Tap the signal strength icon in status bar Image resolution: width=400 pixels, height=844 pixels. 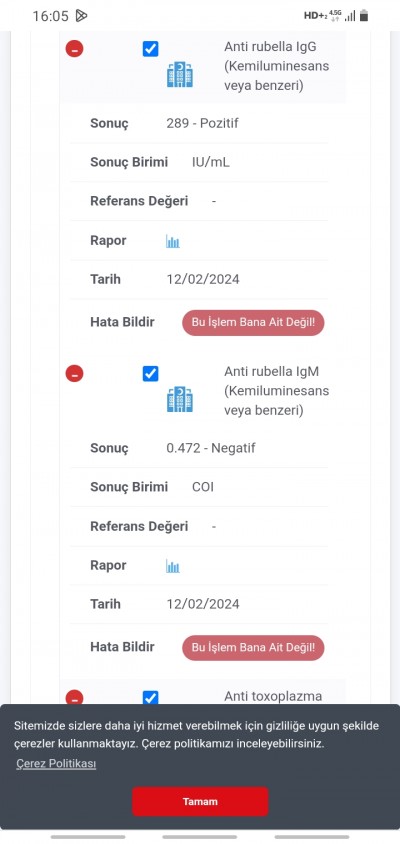pyautogui.click(x=350, y=16)
